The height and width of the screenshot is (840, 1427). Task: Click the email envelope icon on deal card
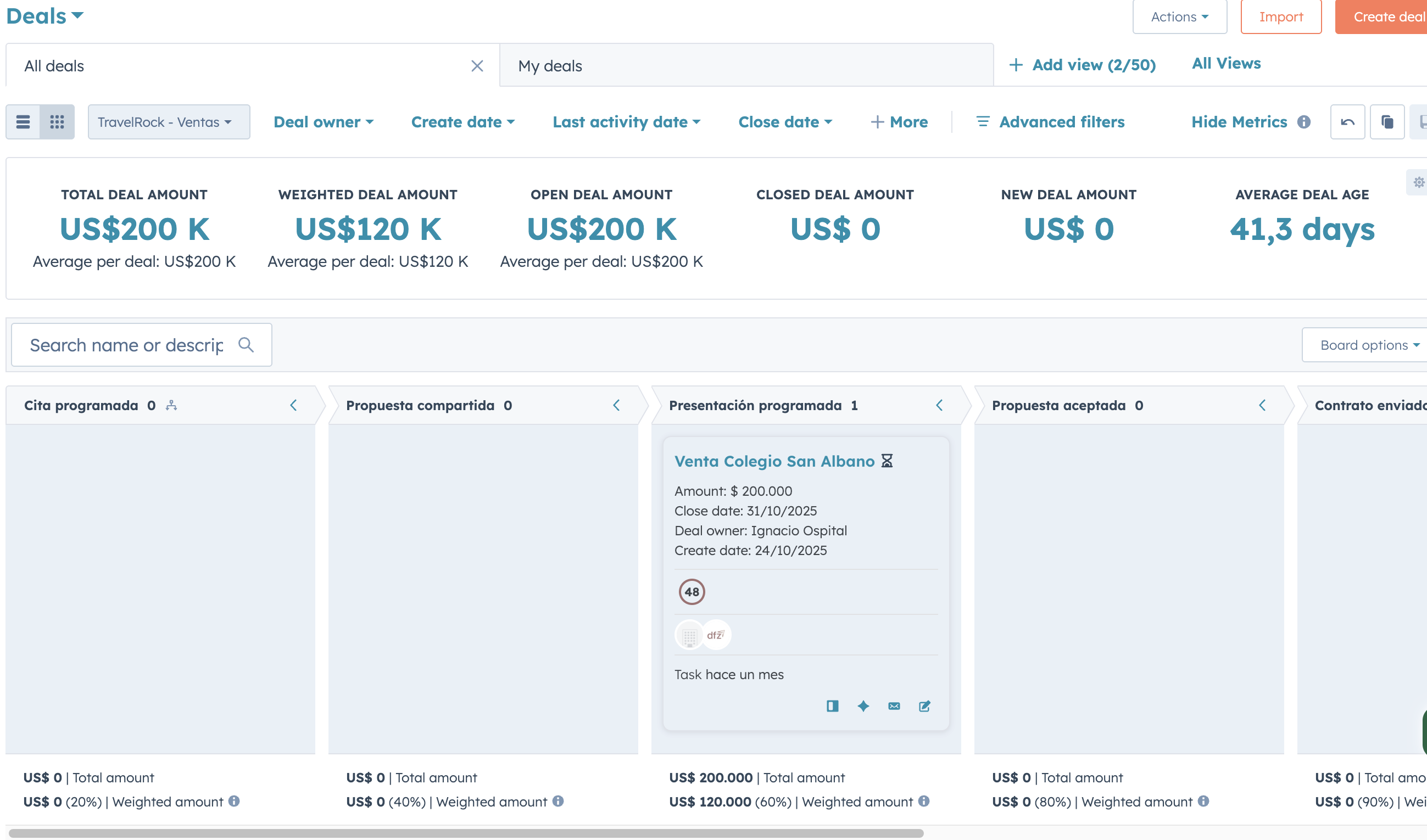(x=894, y=706)
